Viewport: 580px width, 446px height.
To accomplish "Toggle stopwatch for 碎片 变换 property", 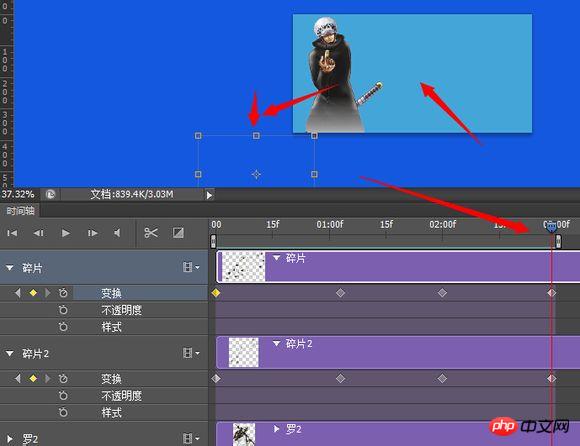I will [x=63, y=293].
